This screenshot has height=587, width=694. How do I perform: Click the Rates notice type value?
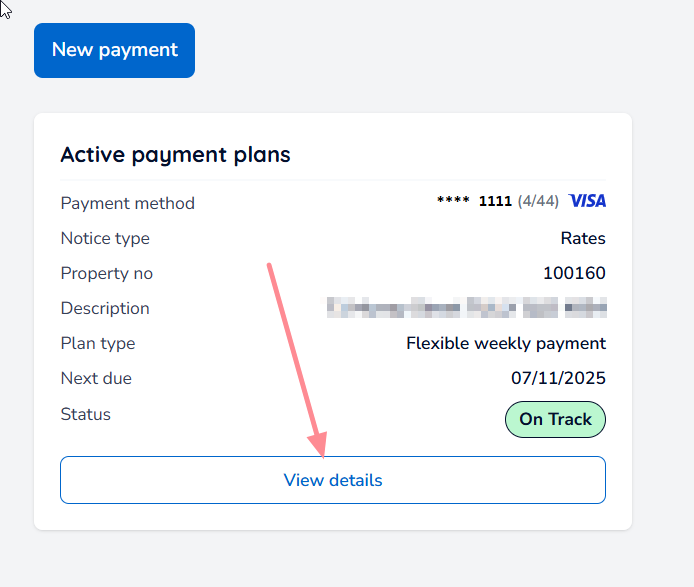[583, 238]
